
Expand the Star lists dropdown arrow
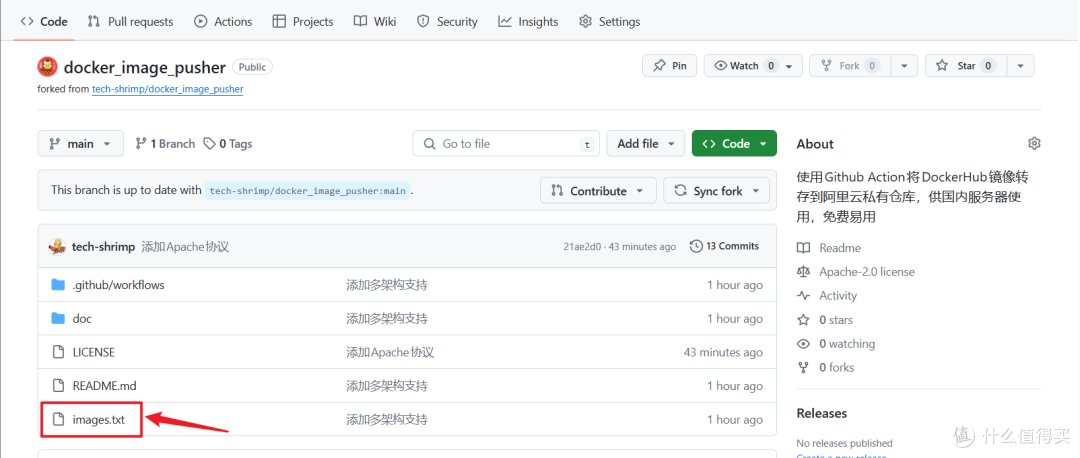(x=1020, y=66)
